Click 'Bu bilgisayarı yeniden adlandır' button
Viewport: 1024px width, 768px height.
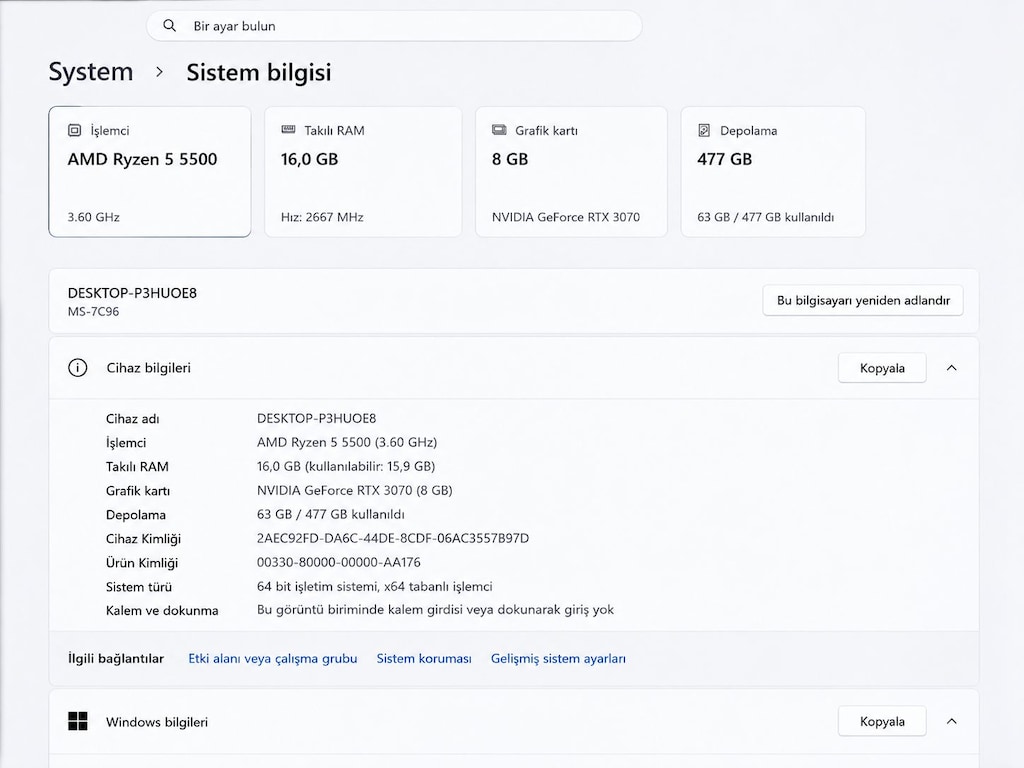click(x=863, y=300)
